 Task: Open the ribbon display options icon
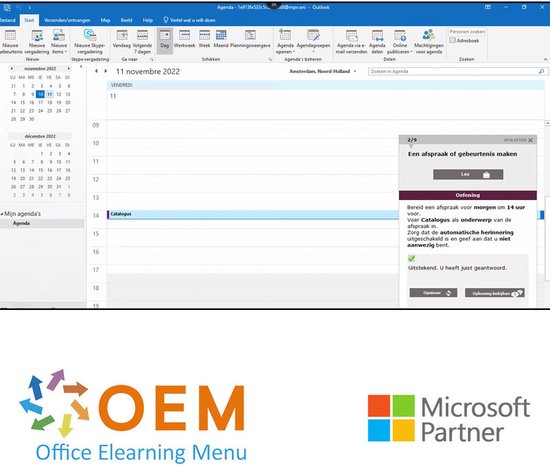pos(488,7)
